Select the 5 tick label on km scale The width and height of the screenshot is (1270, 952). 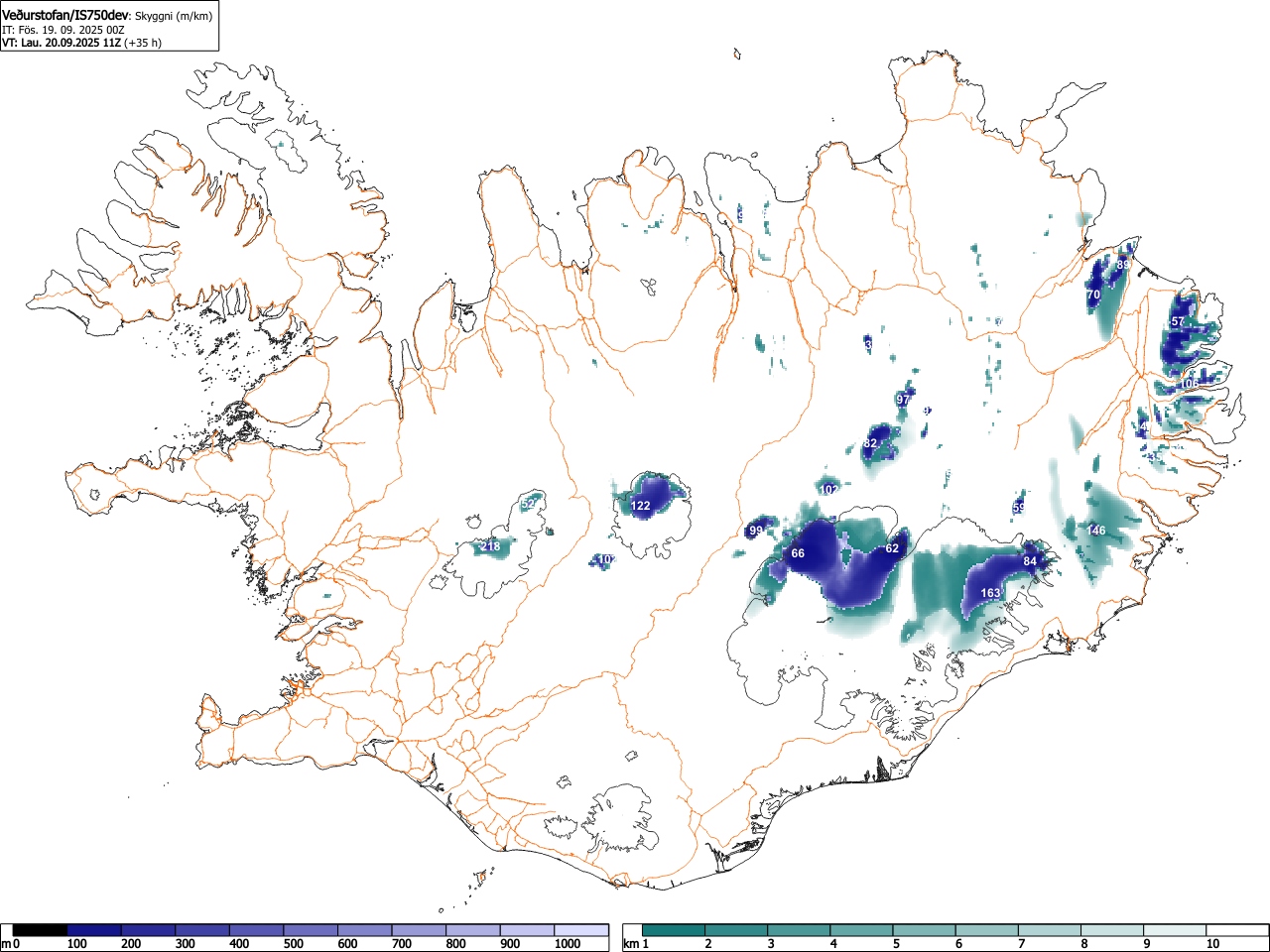tap(895, 944)
